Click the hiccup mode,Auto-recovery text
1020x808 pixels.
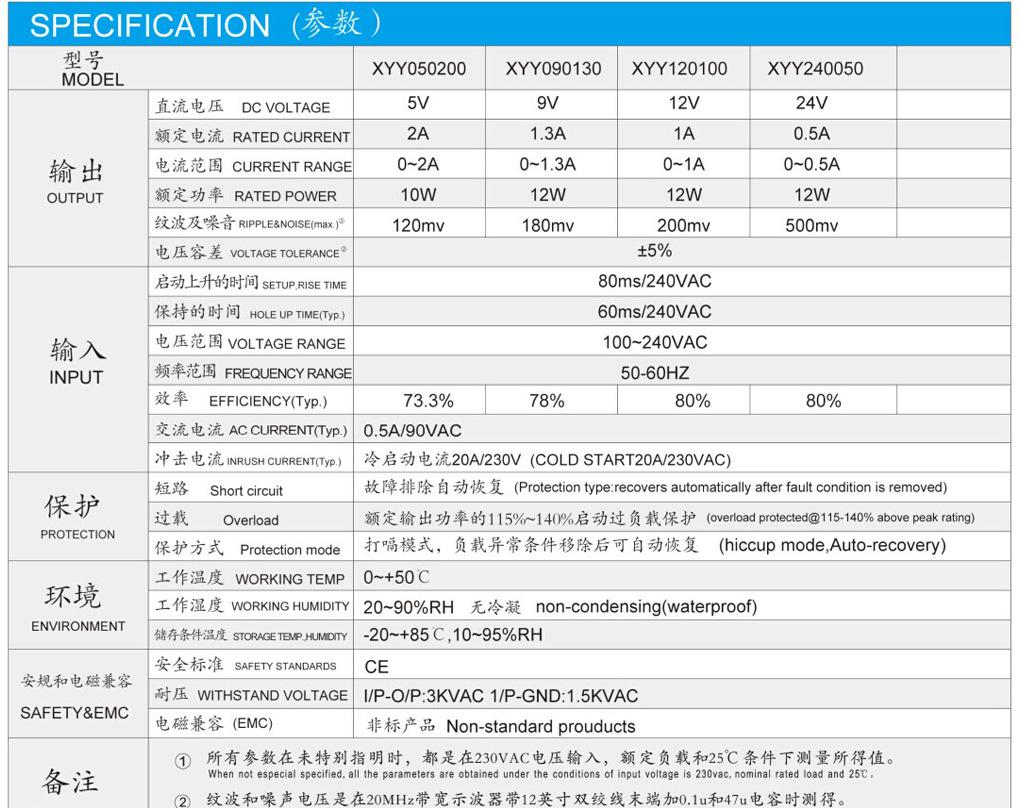[832, 545]
